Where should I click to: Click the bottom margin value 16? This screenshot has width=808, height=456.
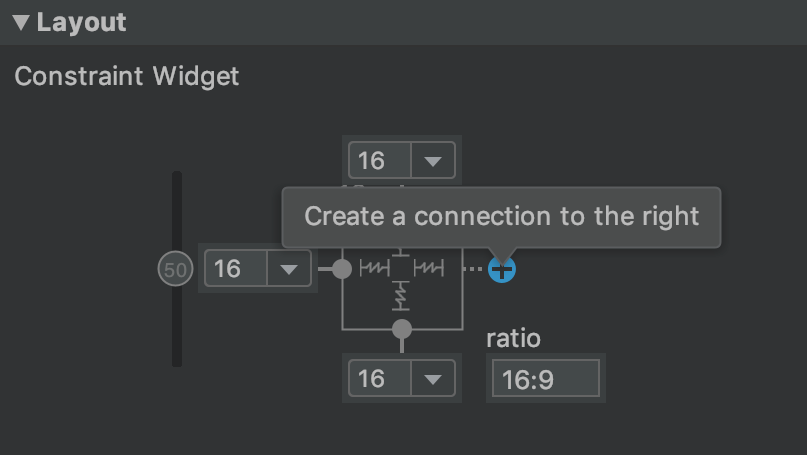pyautogui.click(x=372, y=379)
